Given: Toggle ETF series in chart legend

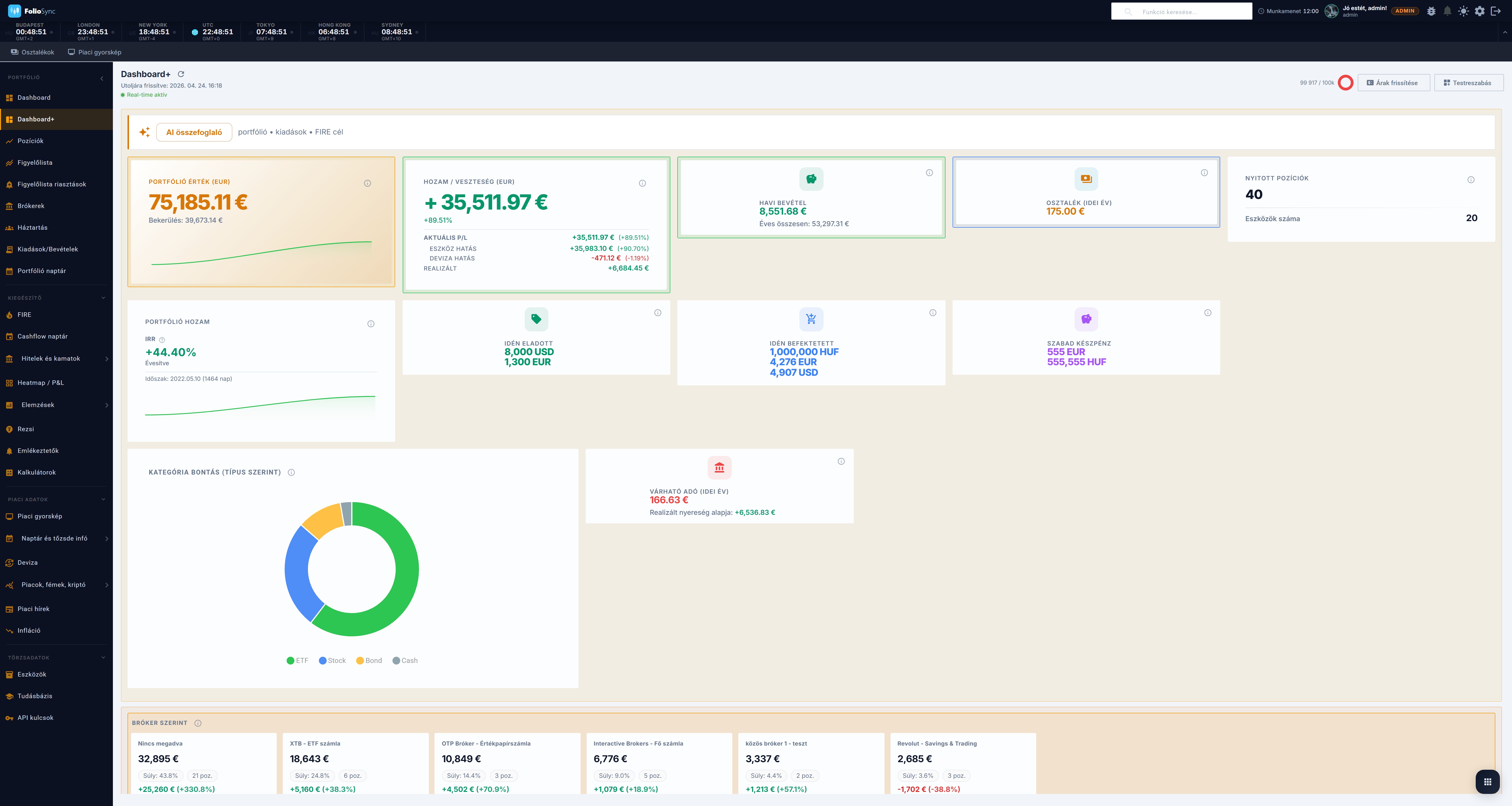Looking at the screenshot, I should pyautogui.click(x=298, y=660).
